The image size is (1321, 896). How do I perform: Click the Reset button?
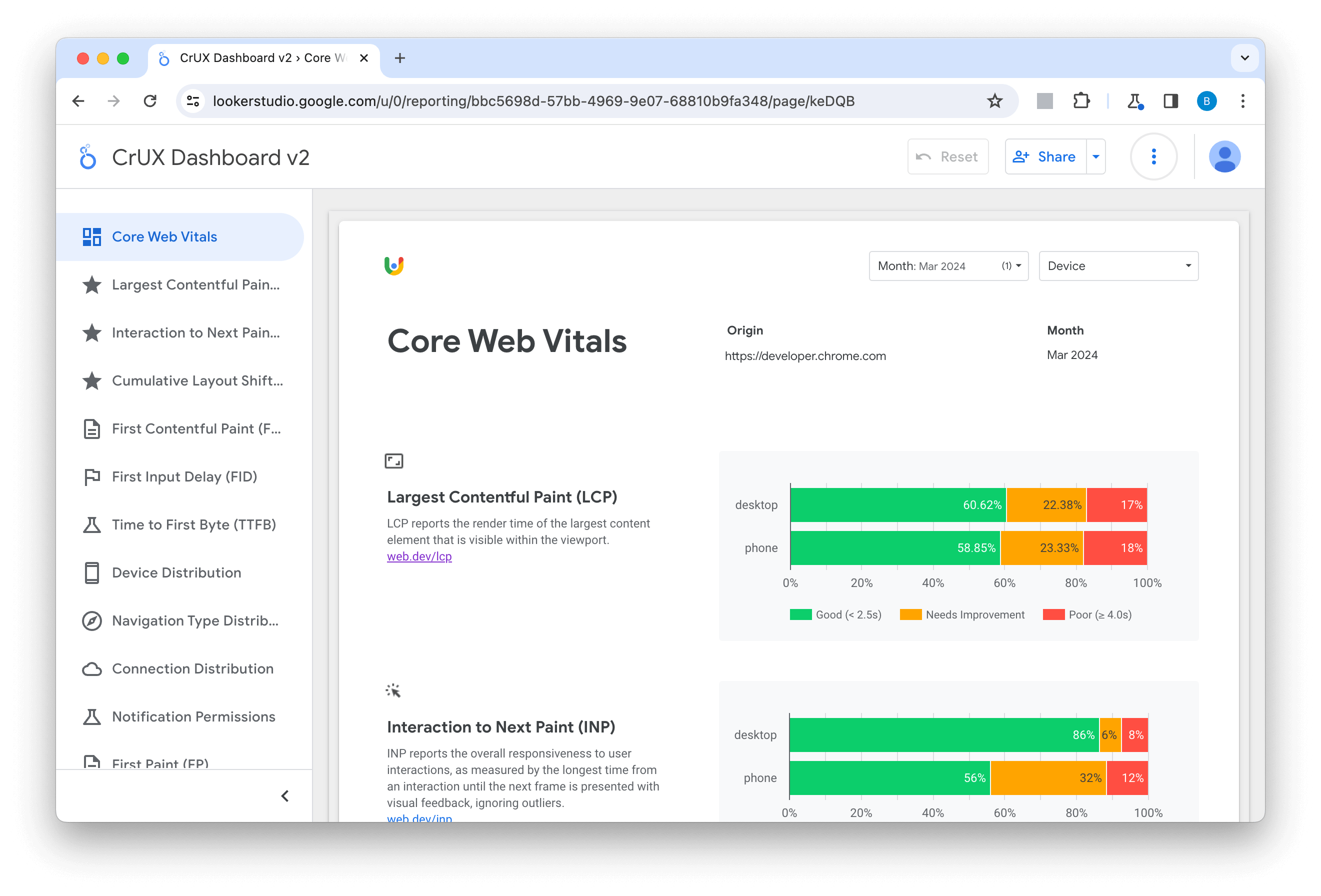point(947,157)
